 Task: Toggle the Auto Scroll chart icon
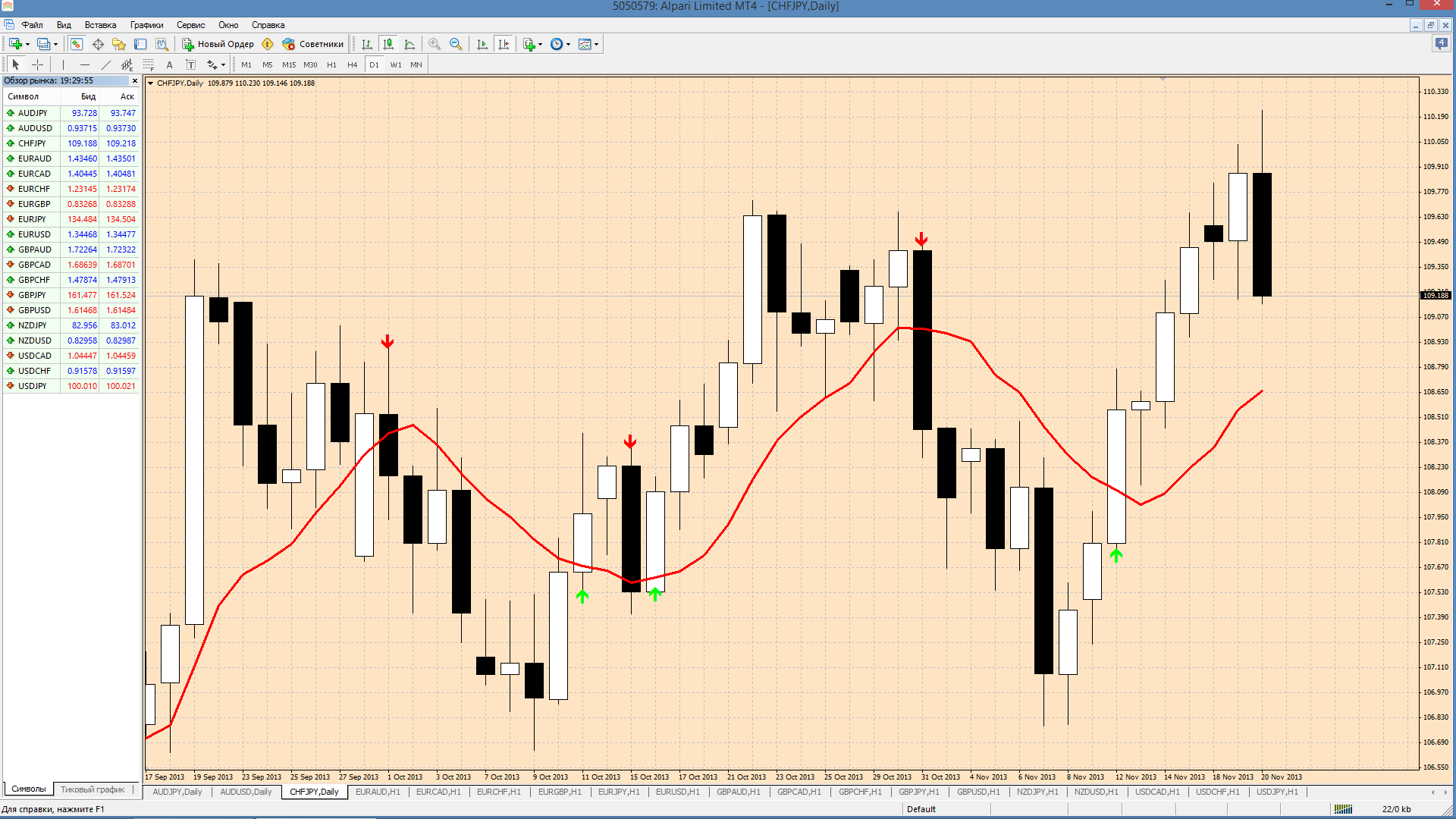point(482,44)
